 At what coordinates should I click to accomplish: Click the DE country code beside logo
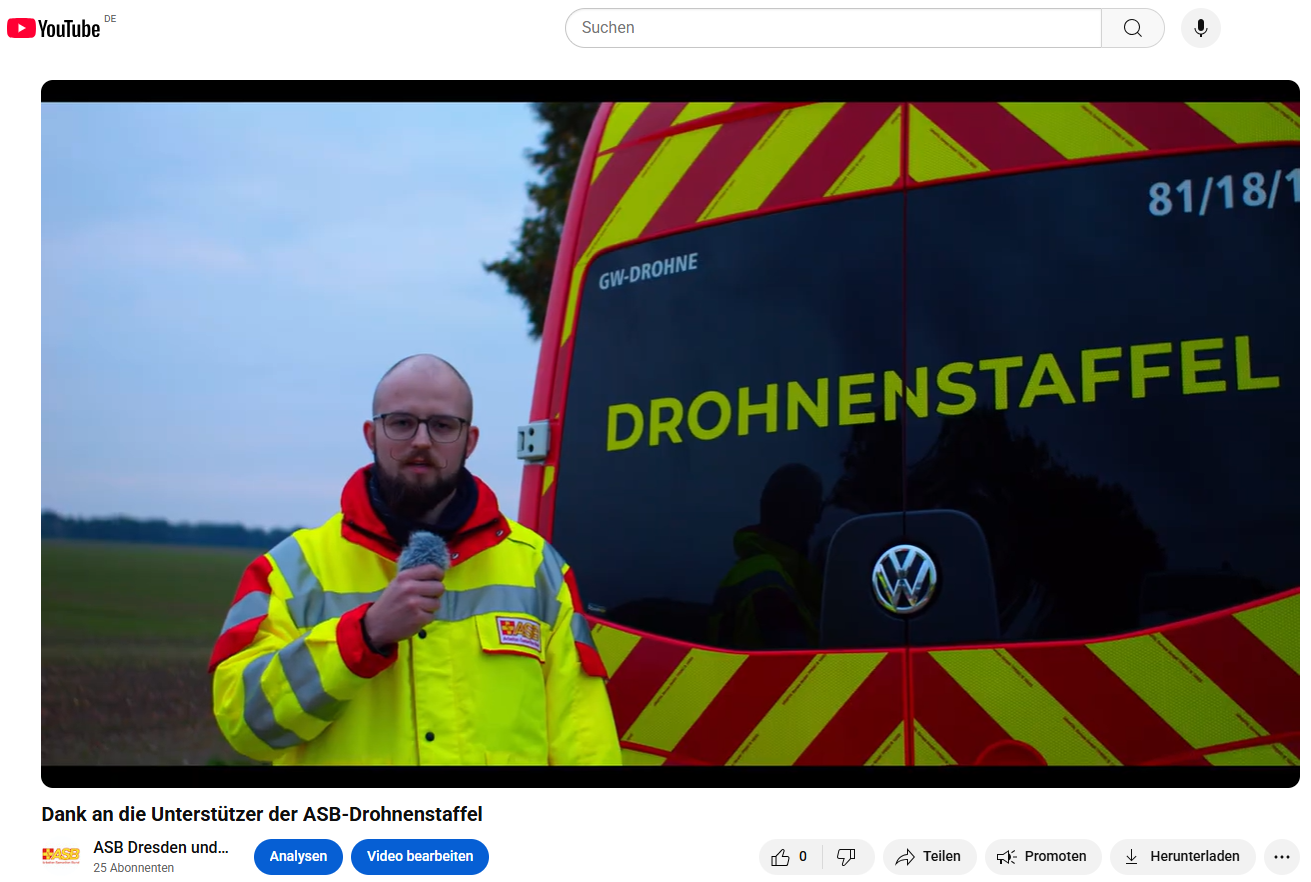[110, 19]
